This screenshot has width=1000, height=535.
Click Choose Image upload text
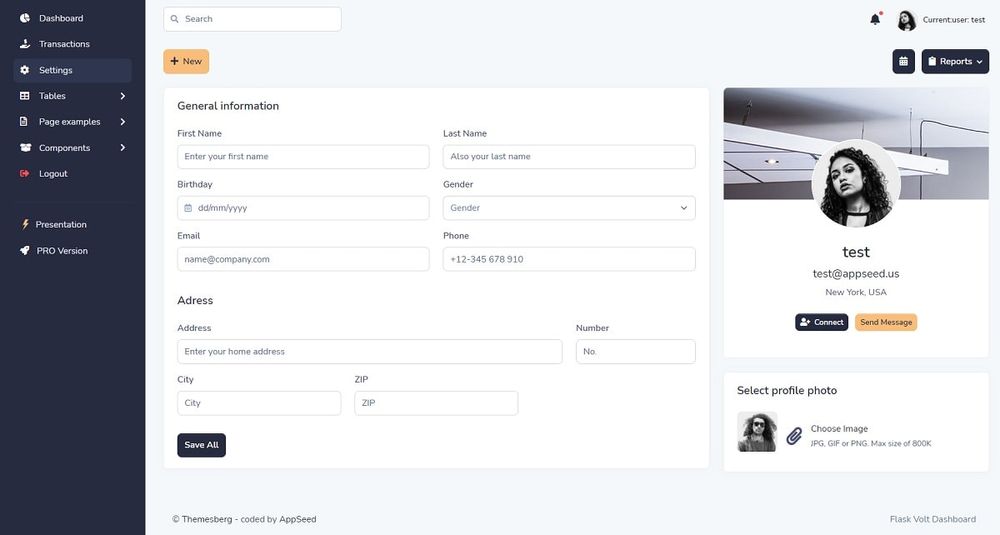pyautogui.click(x=839, y=429)
